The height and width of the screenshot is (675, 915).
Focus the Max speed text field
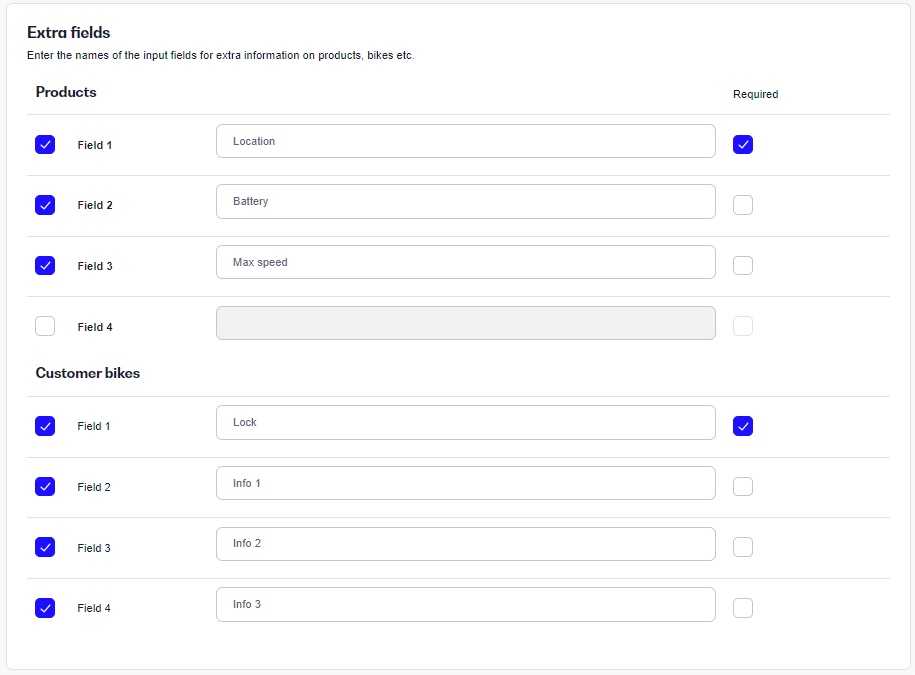coord(466,262)
